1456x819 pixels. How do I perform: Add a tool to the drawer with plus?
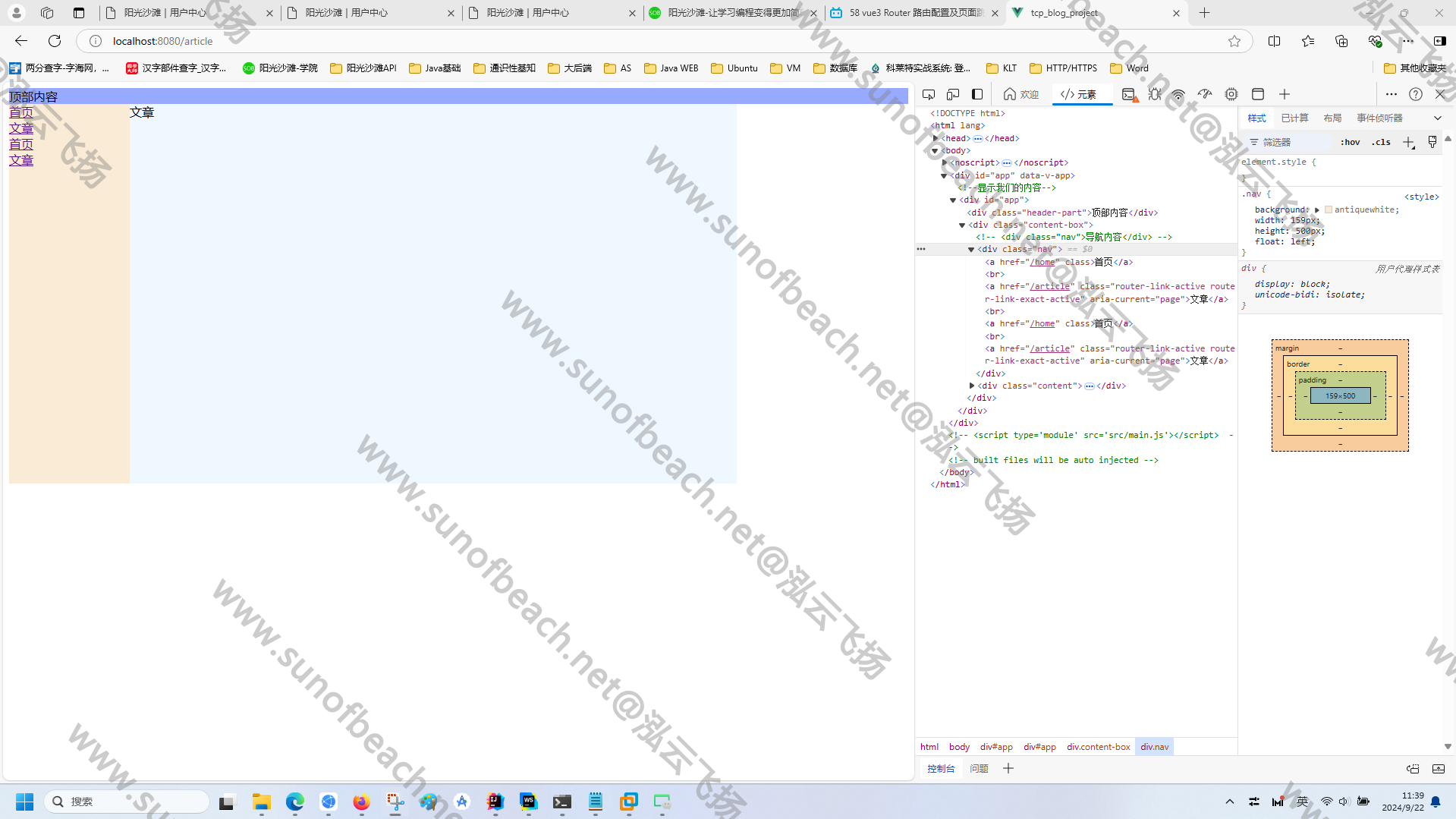point(1008,769)
